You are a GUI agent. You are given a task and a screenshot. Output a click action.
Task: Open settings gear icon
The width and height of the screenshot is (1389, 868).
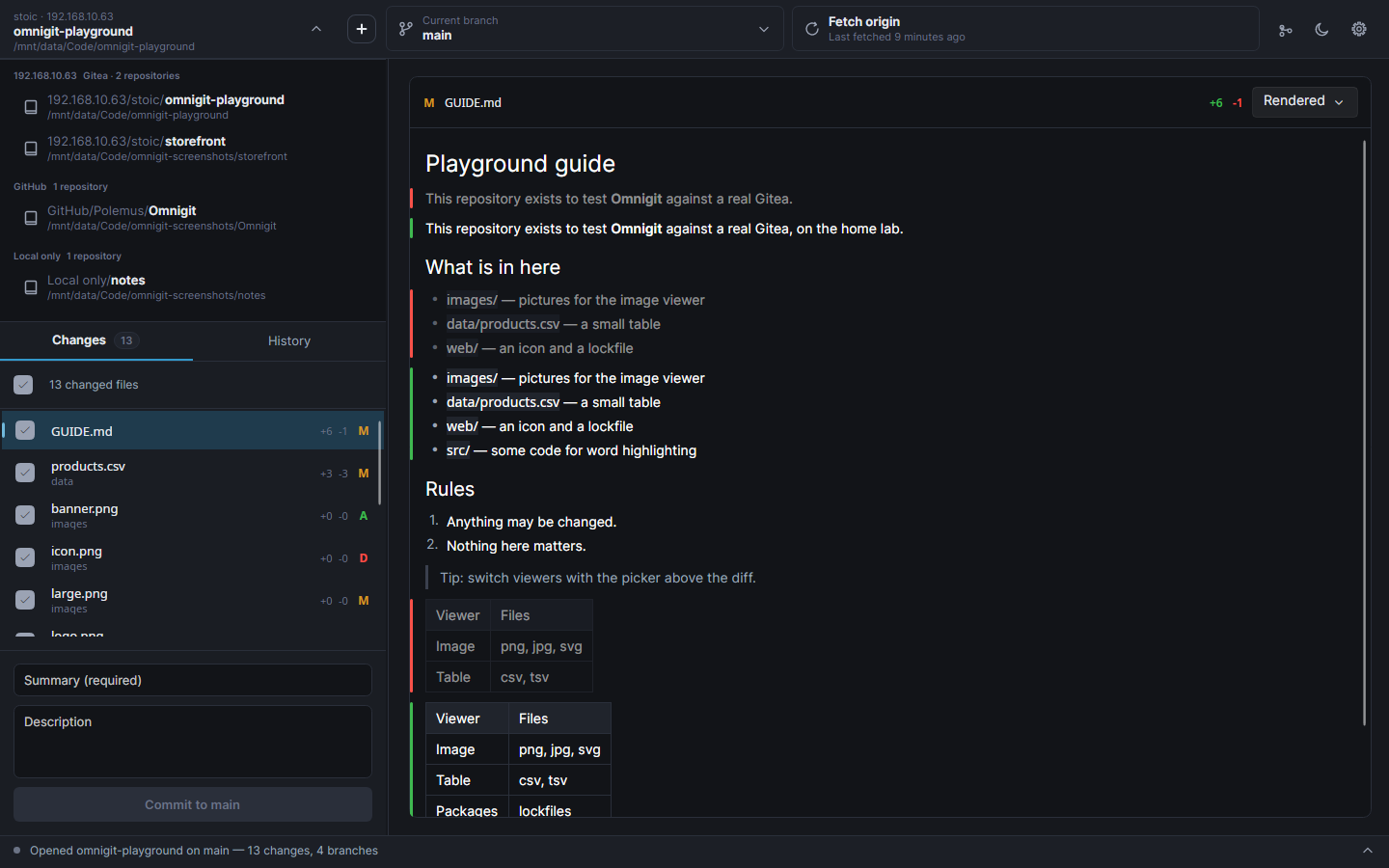1359,29
